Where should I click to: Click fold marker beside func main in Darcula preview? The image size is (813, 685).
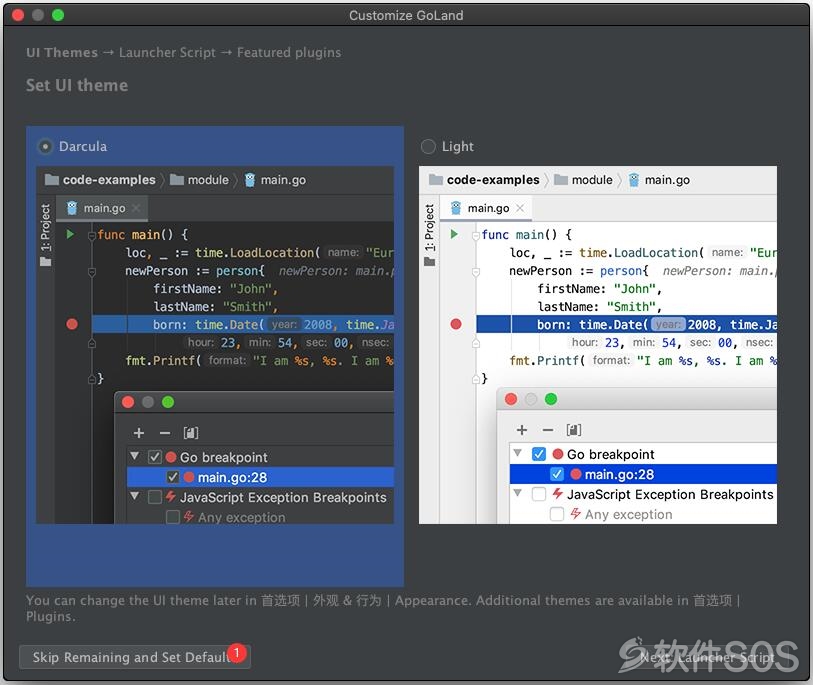click(92, 235)
